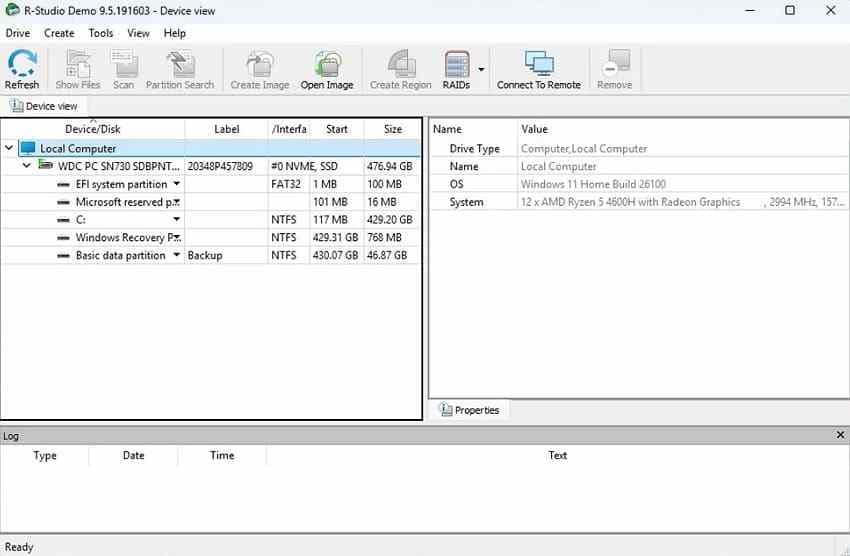Open the Basic data partition dropdown arrow
850x556 pixels.
[x=177, y=255]
